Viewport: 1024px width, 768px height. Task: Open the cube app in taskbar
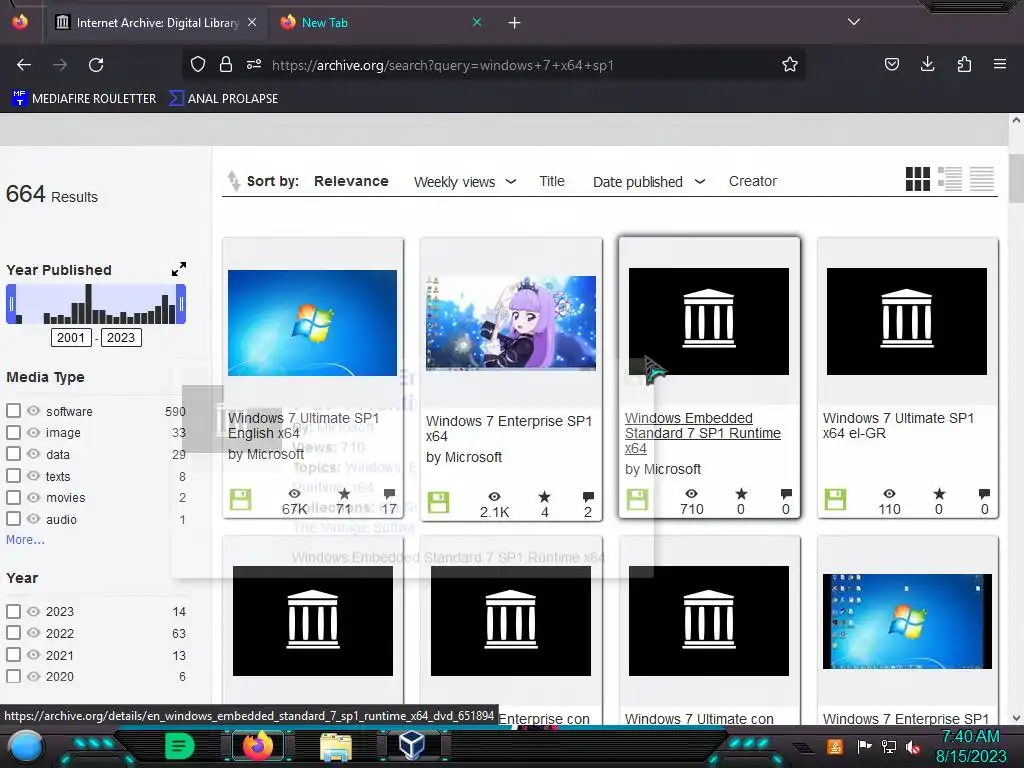point(412,745)
